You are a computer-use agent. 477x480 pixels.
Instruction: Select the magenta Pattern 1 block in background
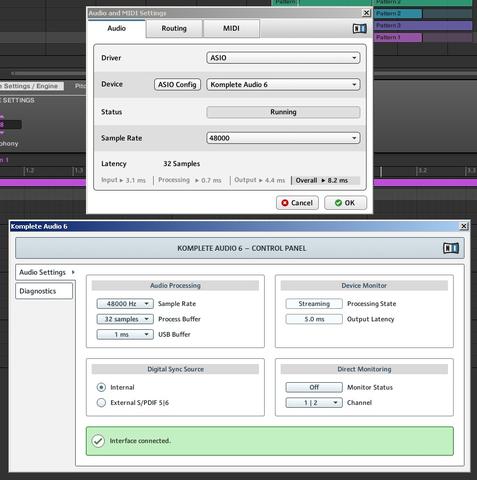point(398,37)
